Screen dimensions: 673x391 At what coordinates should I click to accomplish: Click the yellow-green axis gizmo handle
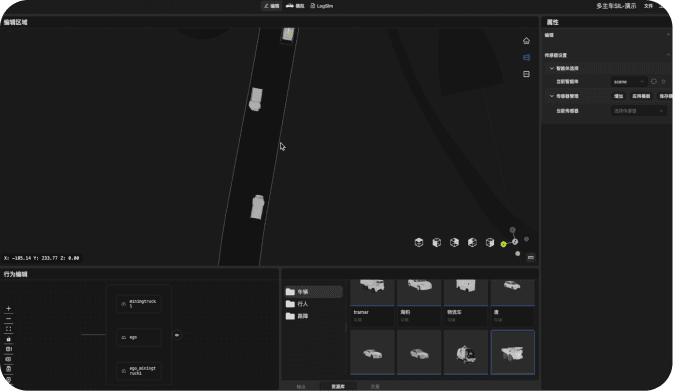click(503, 244)
